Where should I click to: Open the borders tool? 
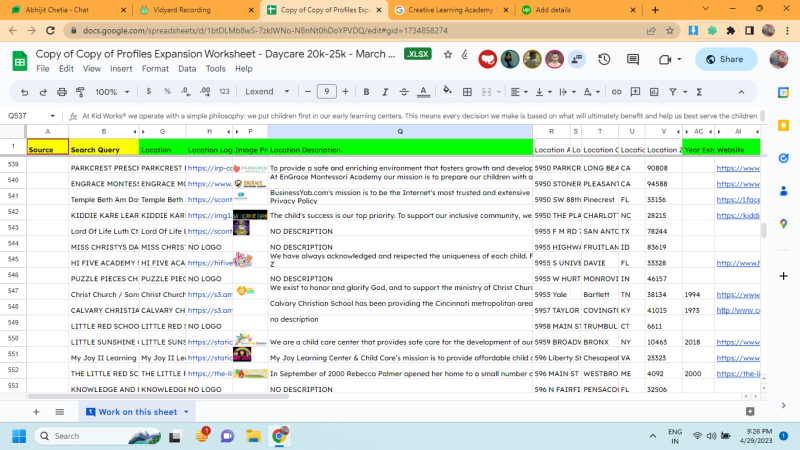tap(467, 92)
